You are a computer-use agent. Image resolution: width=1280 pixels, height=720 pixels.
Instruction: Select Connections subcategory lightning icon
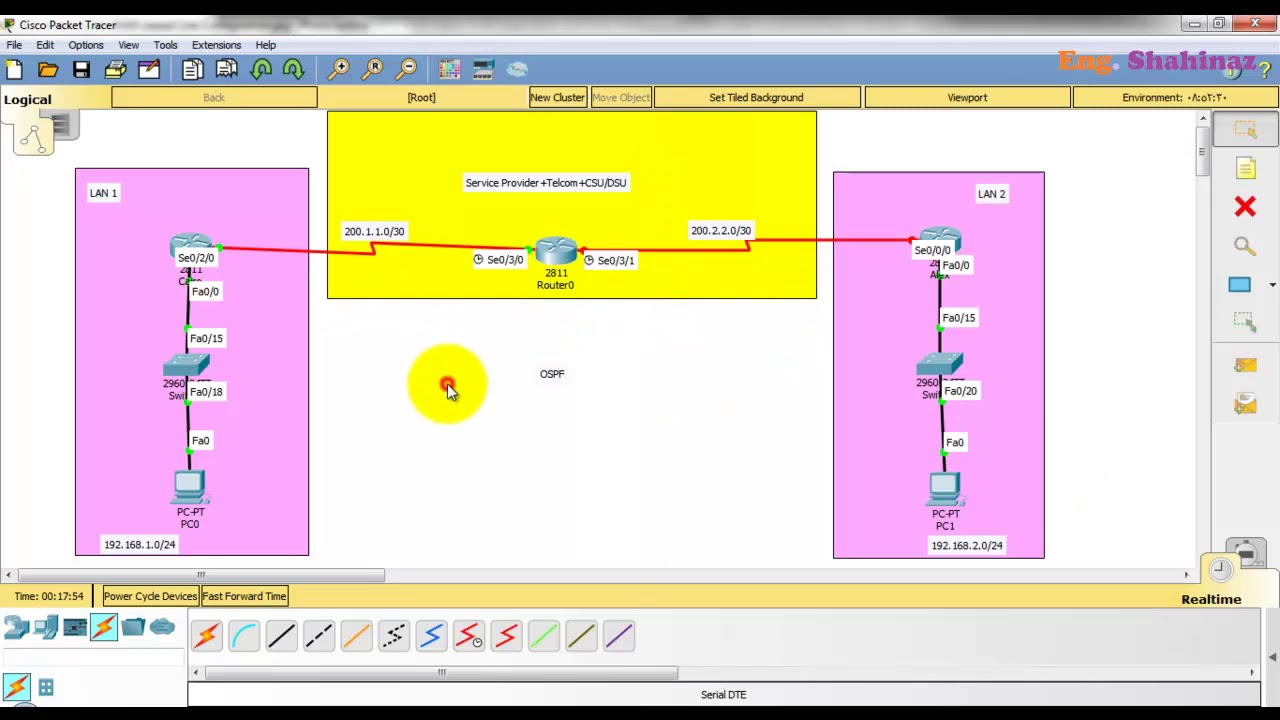(16, 687)
